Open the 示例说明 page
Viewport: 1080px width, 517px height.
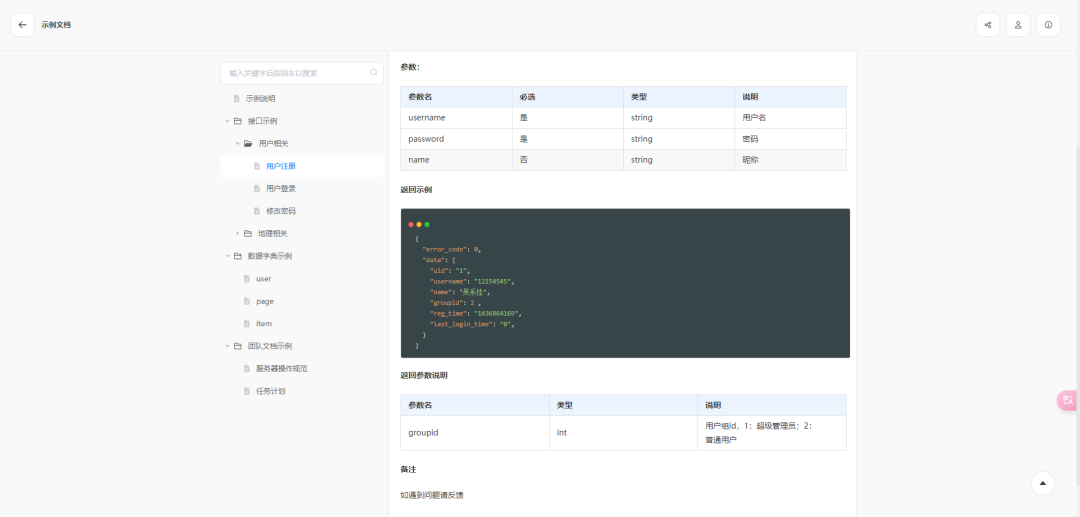pyautogui.click(x=260, y=99)
